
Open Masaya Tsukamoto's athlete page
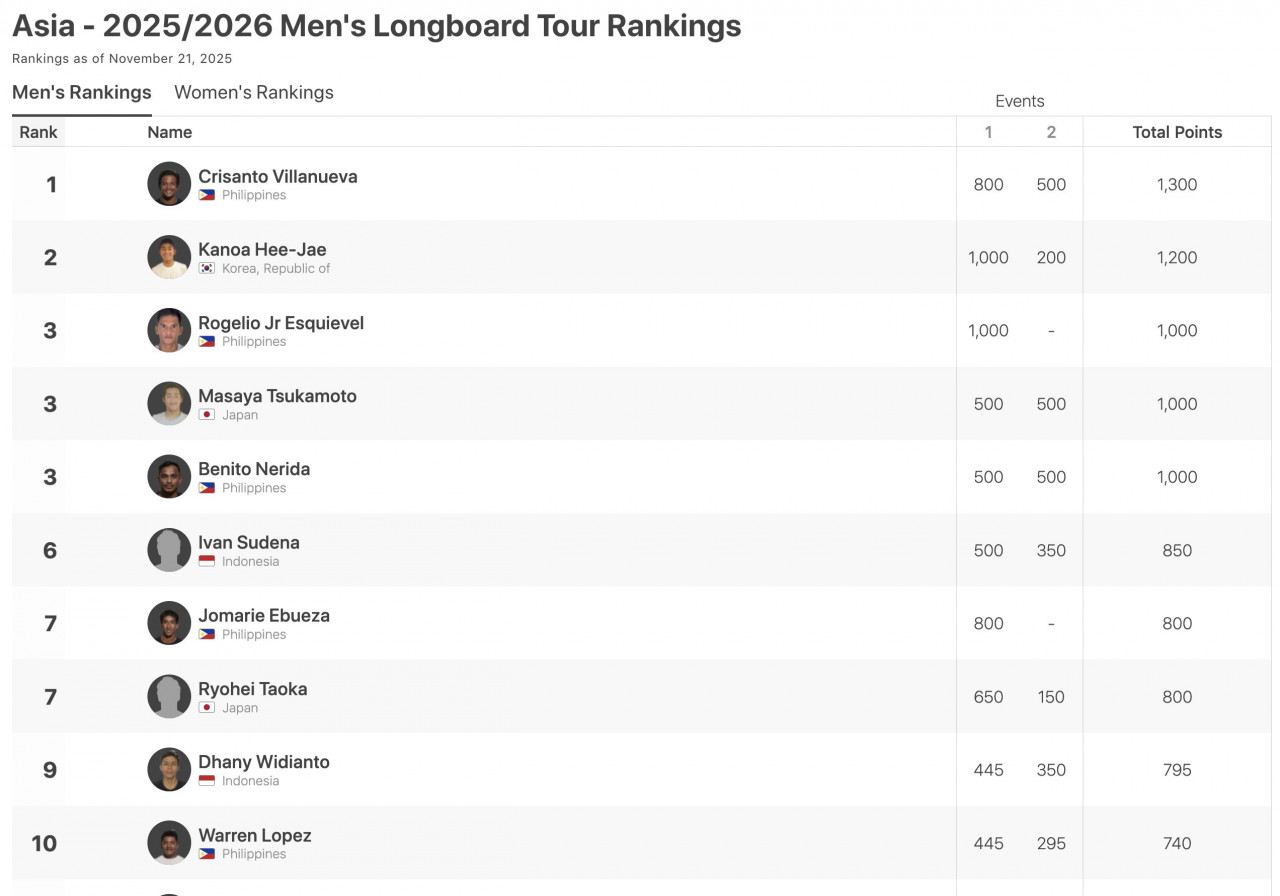click(277, 396)
